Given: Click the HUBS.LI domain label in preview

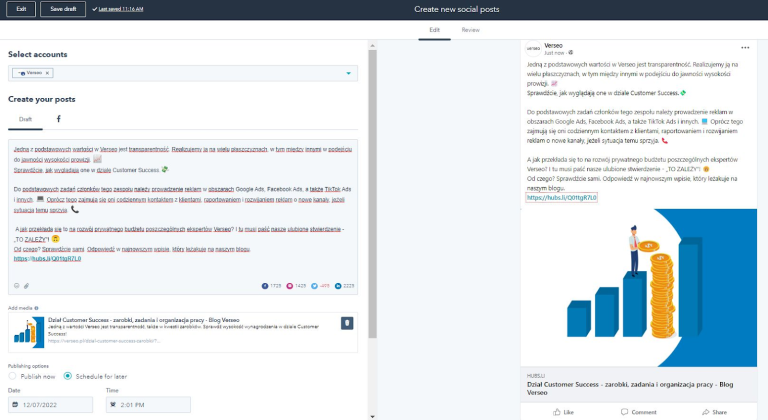Looking at the screenshot, I should [x=536, y=376].
